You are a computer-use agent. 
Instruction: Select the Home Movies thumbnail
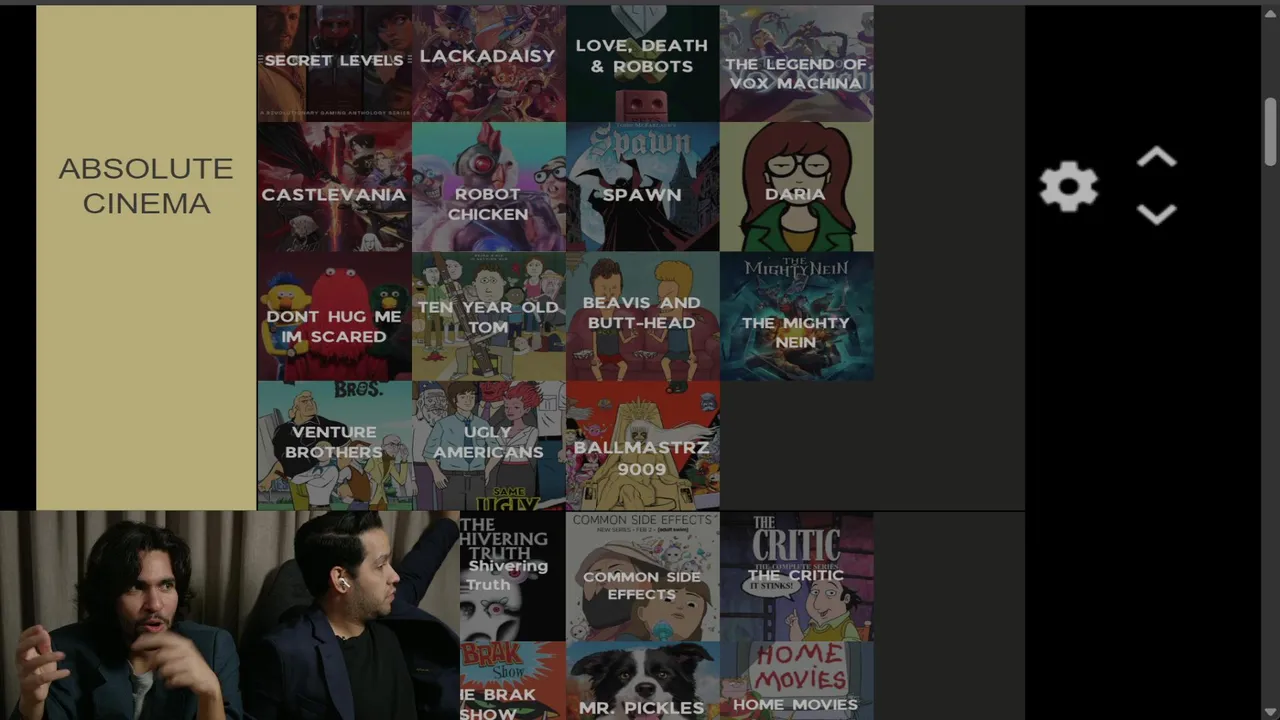coord(796,681)
